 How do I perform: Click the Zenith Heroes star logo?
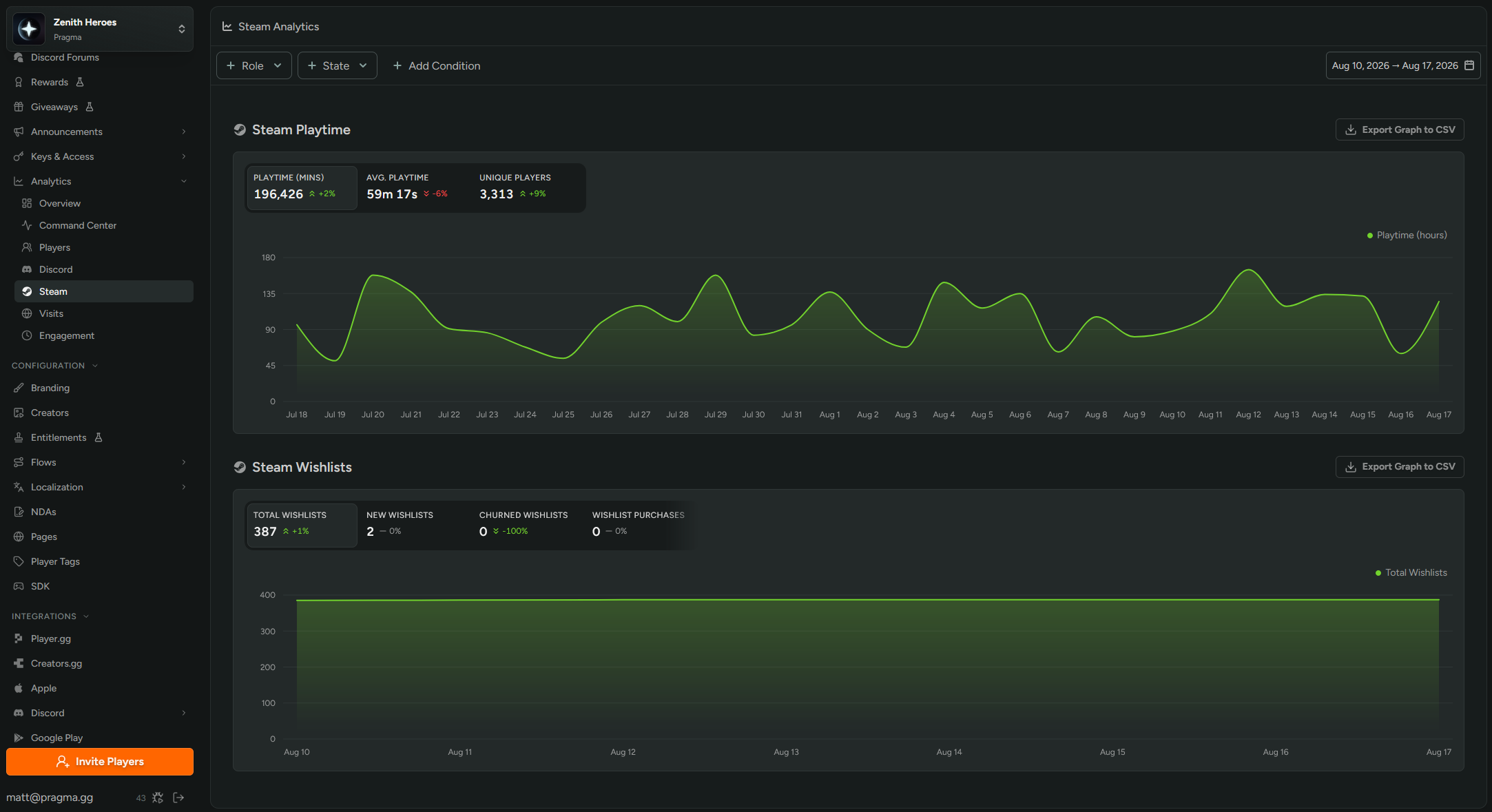coord(29,29)
